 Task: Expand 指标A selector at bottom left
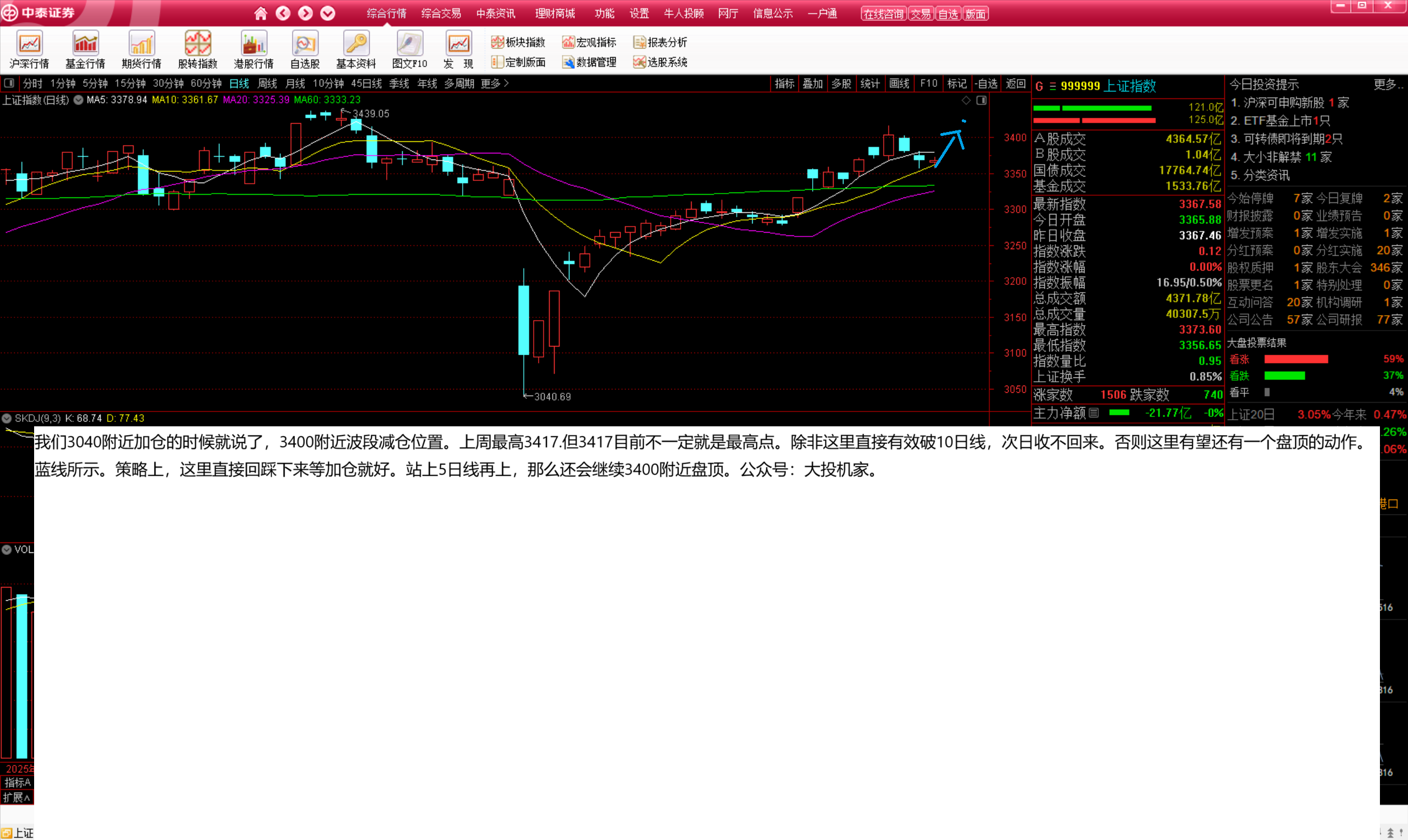pos(17,782)
